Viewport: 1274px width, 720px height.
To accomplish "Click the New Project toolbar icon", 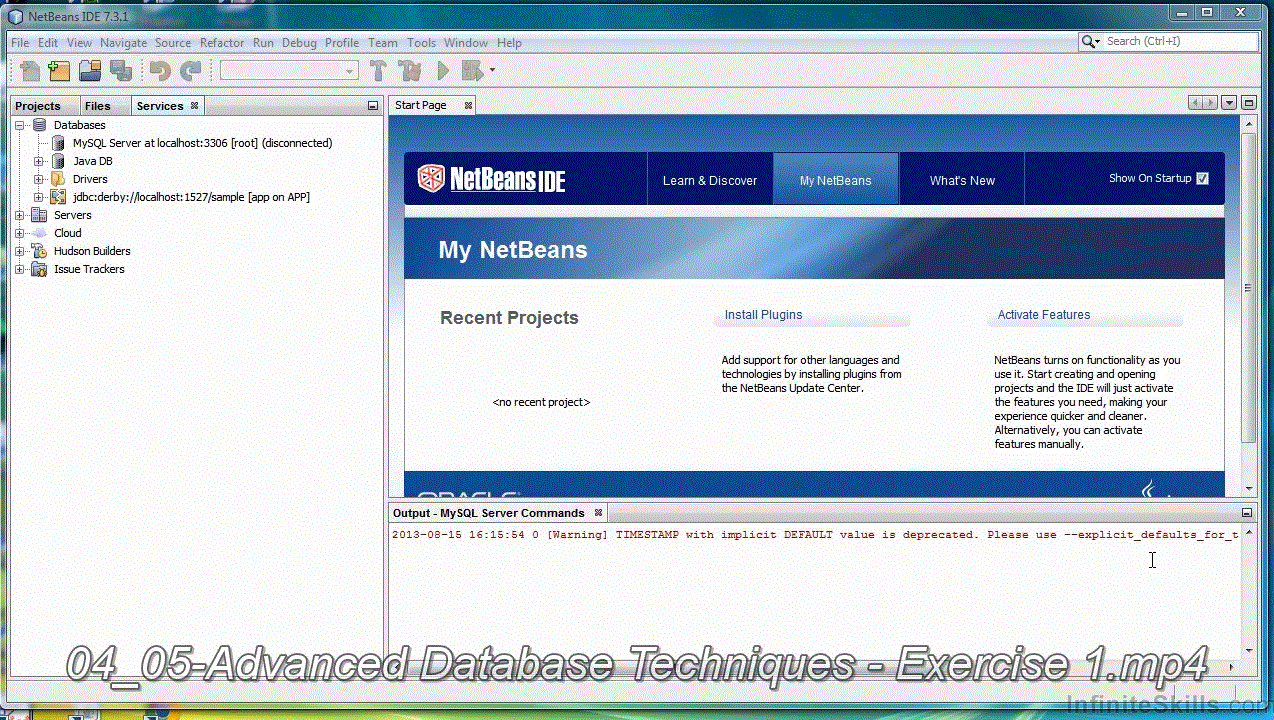I will pos(60,70).
